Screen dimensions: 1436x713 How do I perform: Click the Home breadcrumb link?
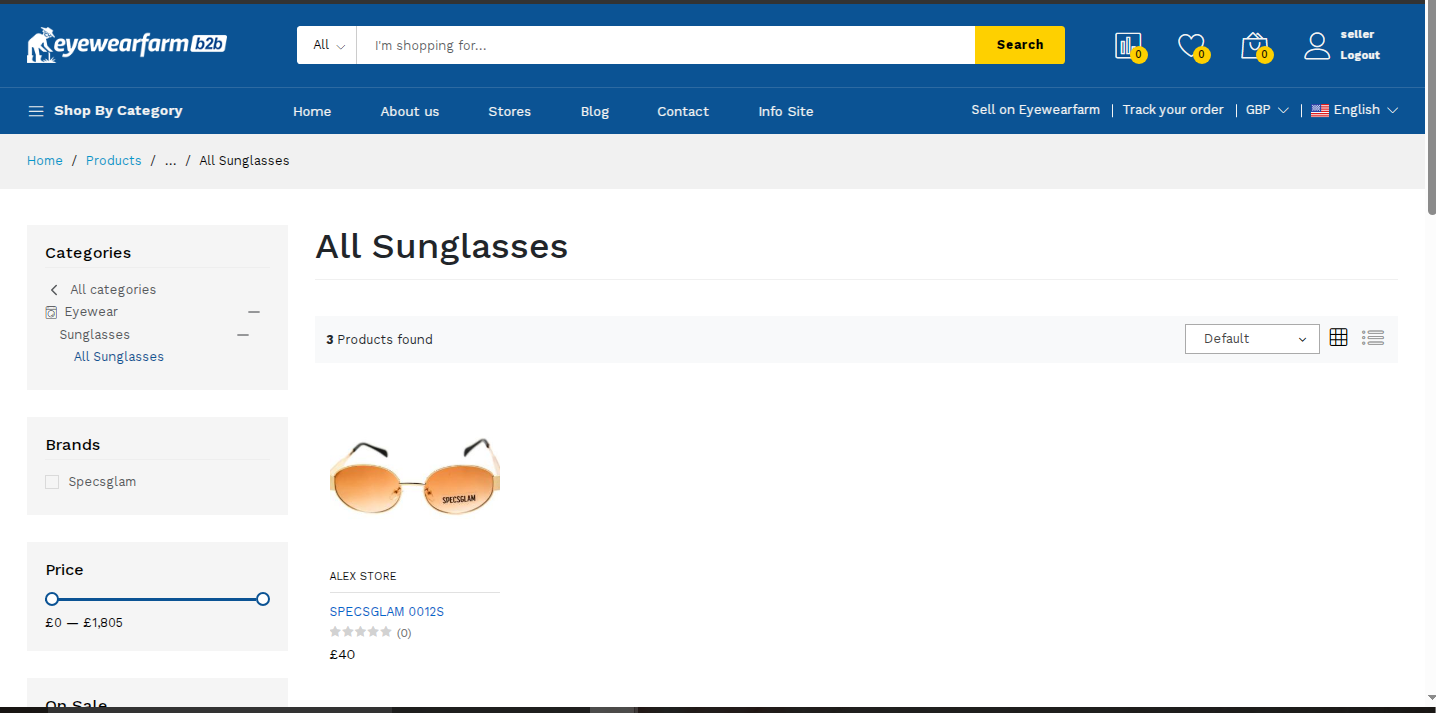[x=45, y=161]
